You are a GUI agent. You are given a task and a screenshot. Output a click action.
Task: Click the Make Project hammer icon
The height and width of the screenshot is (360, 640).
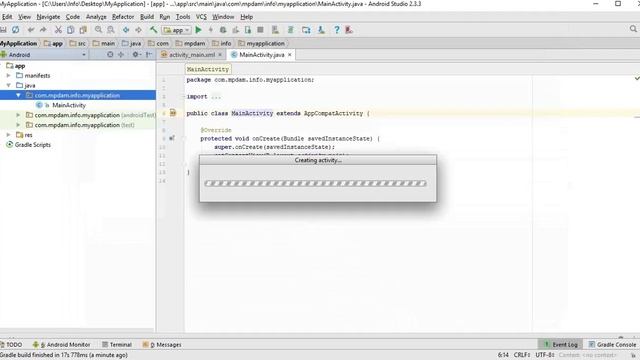click(153, 30)
